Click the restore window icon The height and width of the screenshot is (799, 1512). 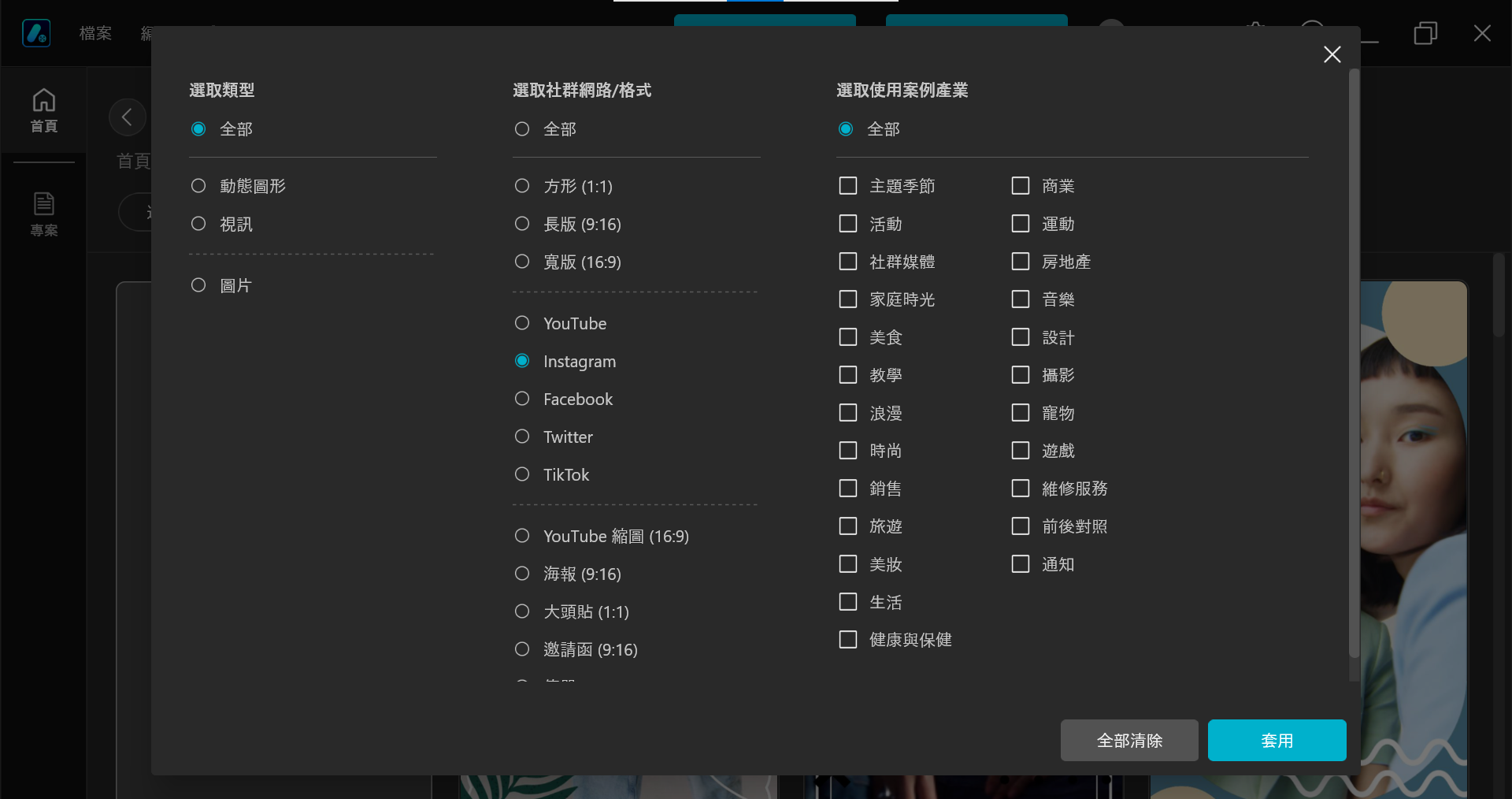[1425, 33]
